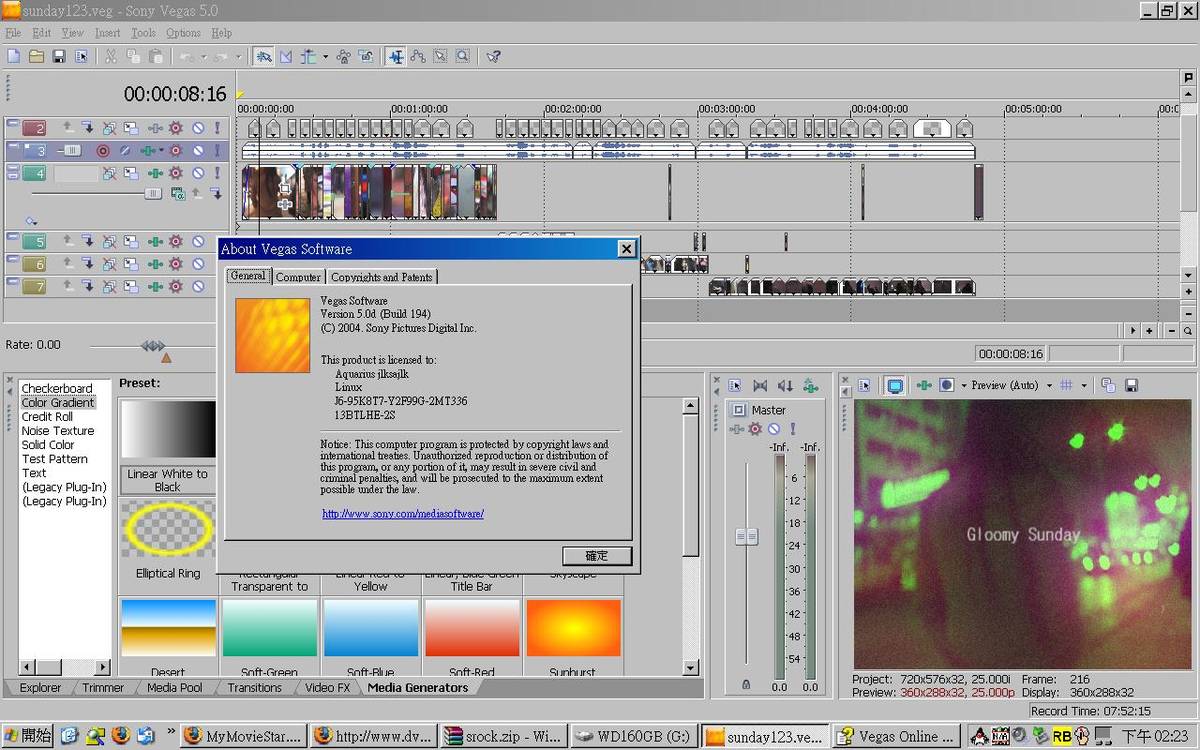
Task: Save the project using the disk icon
Action: [x=58, y=57]
